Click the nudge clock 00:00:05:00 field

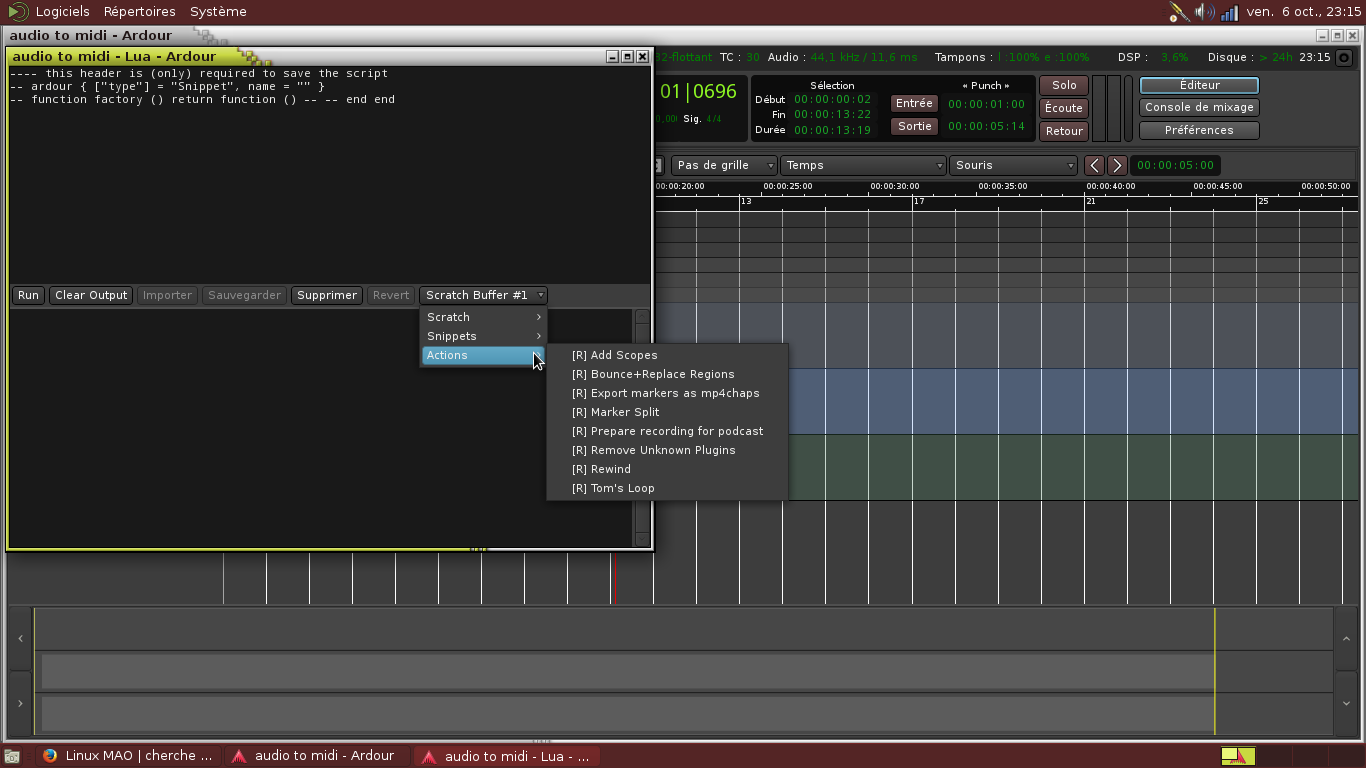tap(1175, 166)
